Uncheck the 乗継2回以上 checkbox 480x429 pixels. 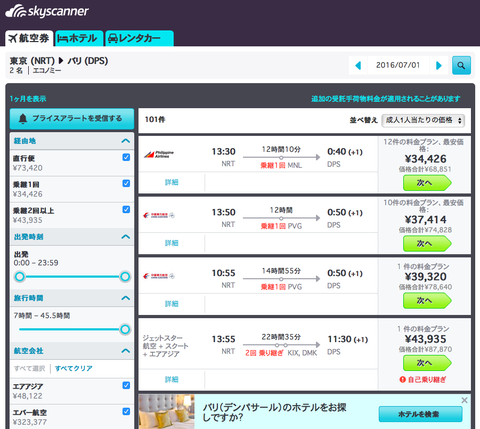pyautogui.click(x=126, y=209)
